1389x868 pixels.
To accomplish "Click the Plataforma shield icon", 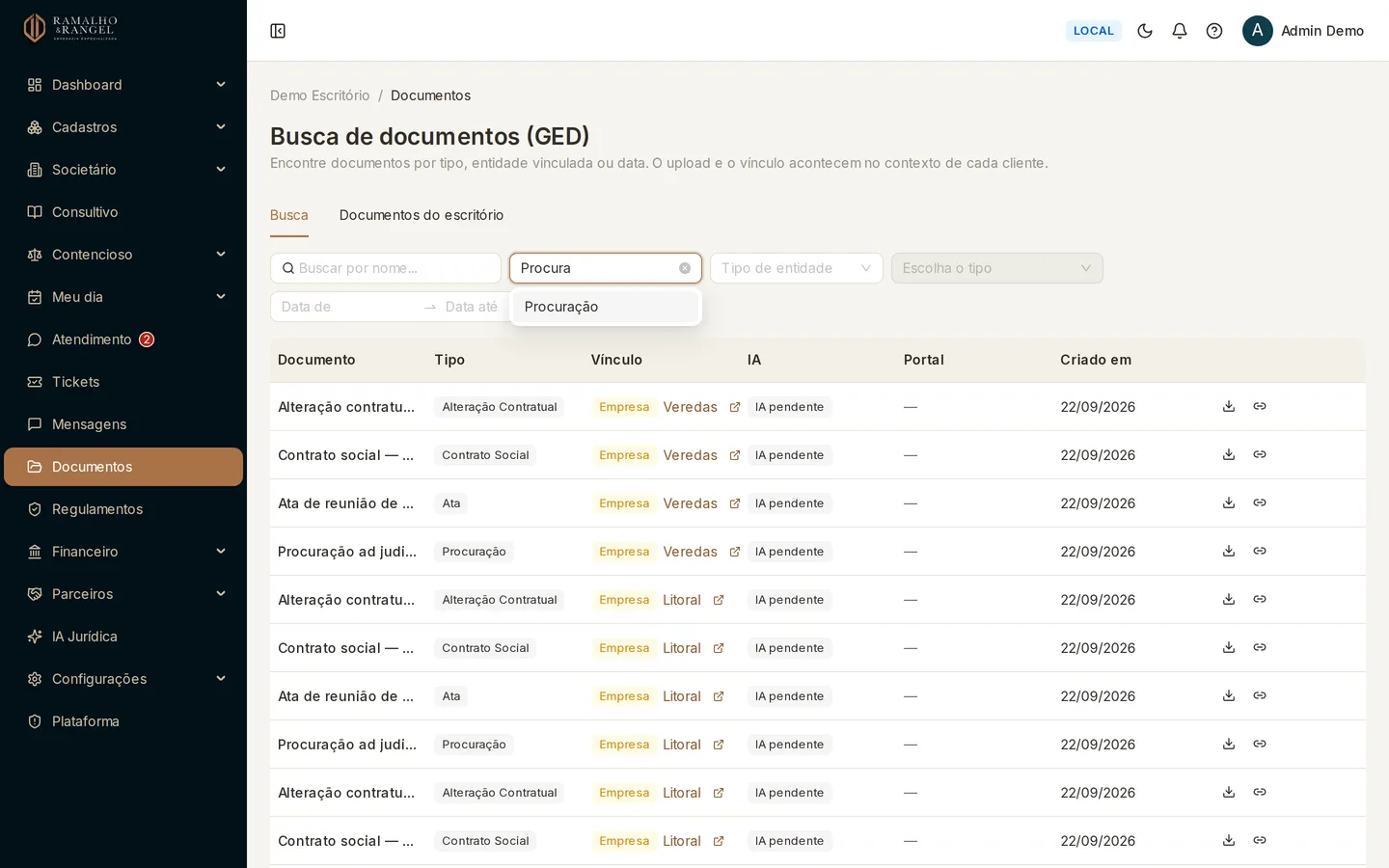I will (x=35, y=721).
